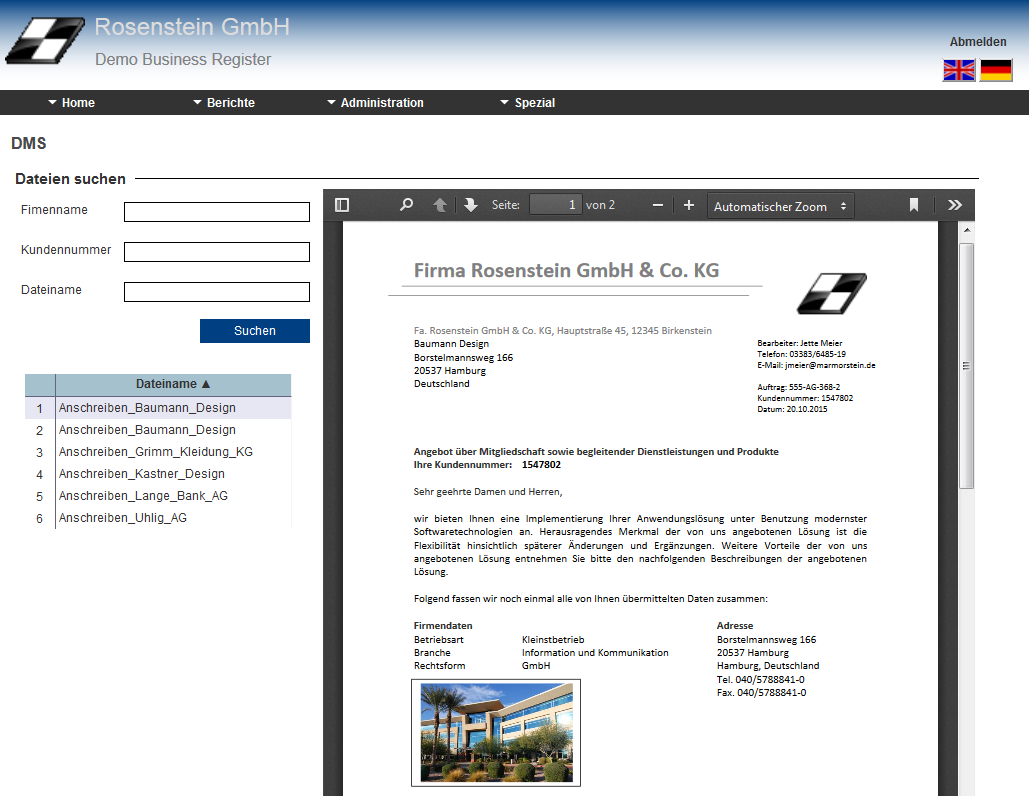This screenshot has width=1029, height=796.
Task: Expand the Home menu
Action: pos(71,103)
